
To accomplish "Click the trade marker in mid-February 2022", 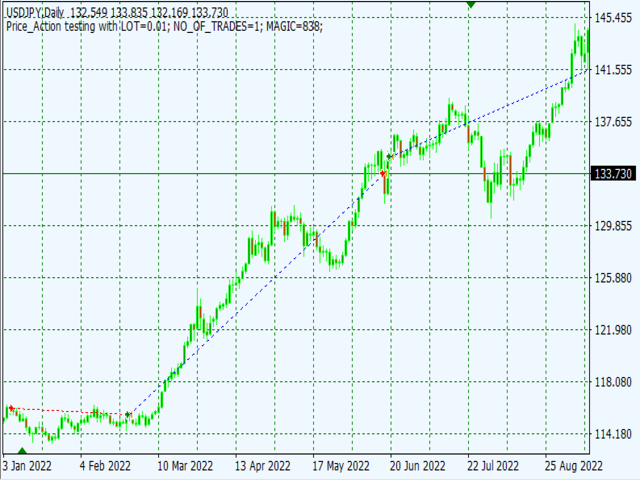I will 128,415.
